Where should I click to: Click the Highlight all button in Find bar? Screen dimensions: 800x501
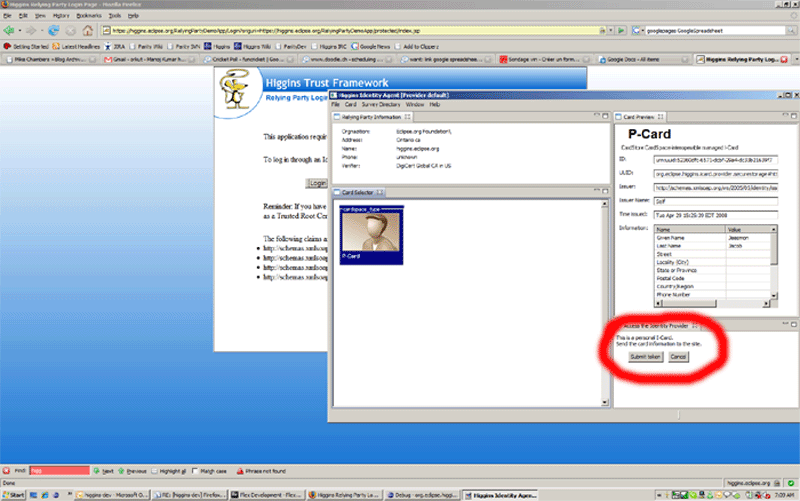[169, 471]
